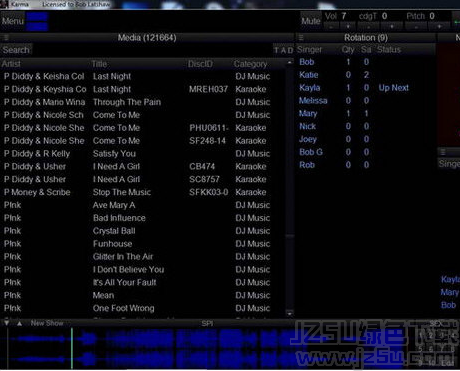Select Pink's One Foot Wrong track
This screenshot has height=371, width=460.
click(143, 308)
